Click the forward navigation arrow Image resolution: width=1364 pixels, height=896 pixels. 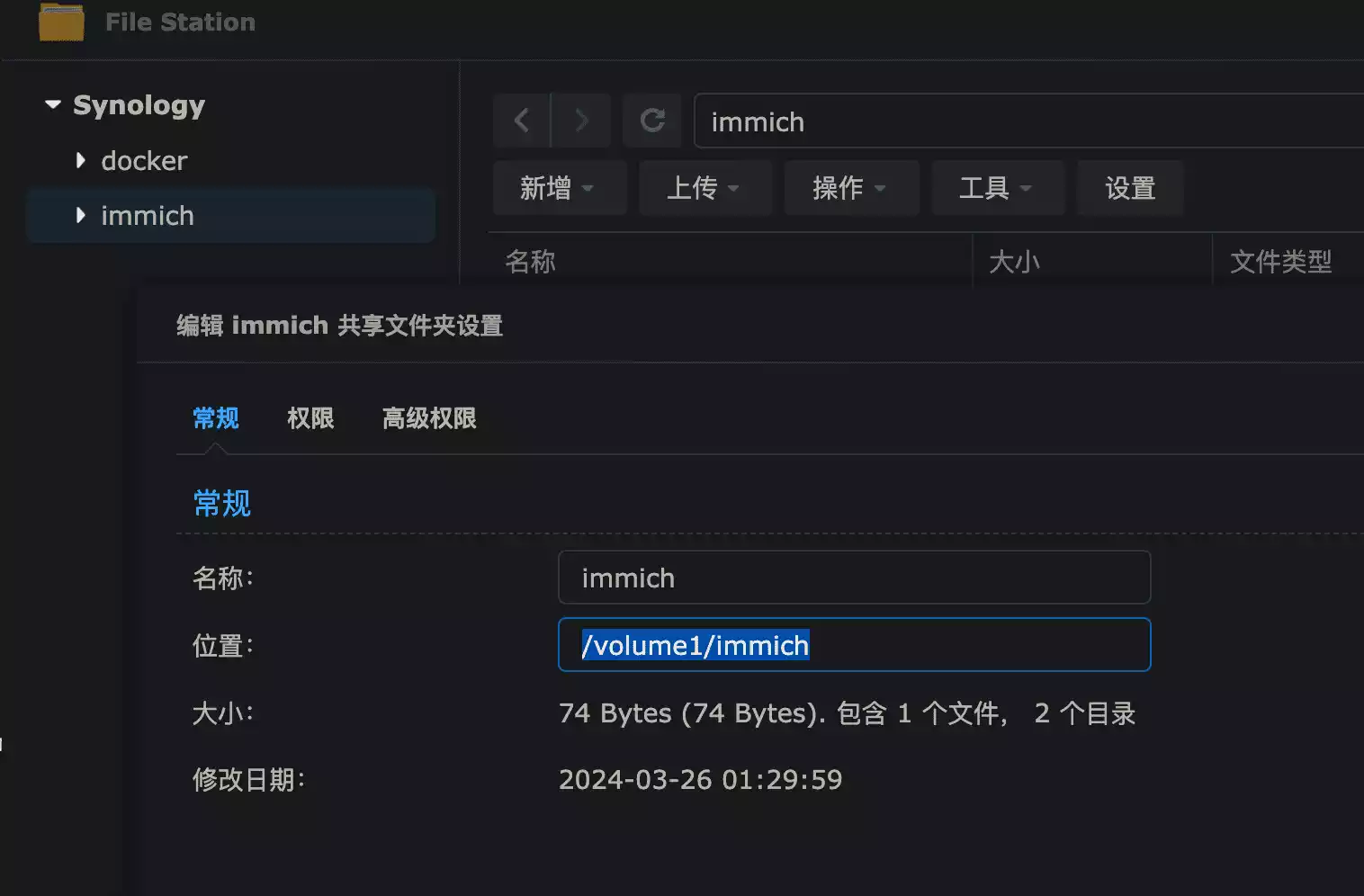click(581, 121)
